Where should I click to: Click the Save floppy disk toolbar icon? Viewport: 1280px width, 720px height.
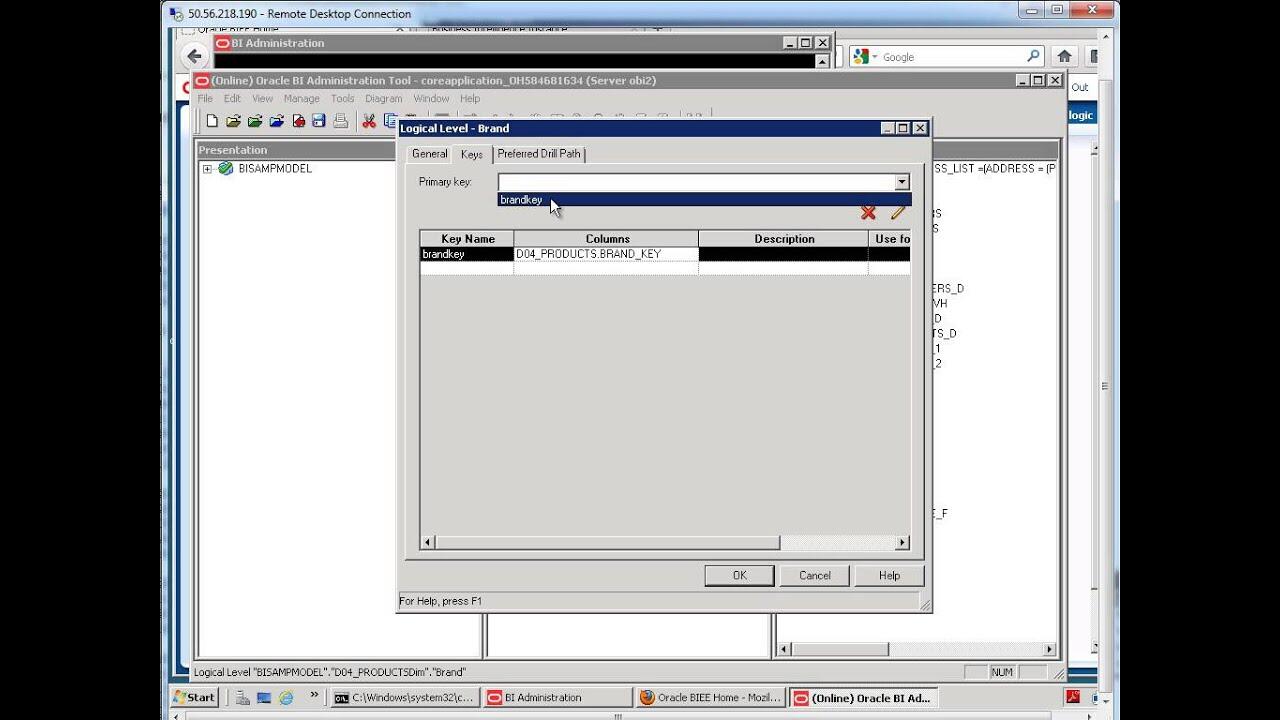pos(319,121)
